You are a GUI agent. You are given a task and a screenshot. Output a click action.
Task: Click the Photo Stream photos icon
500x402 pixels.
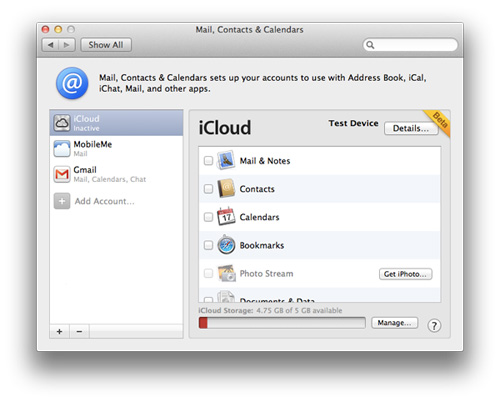pos(227,273)
